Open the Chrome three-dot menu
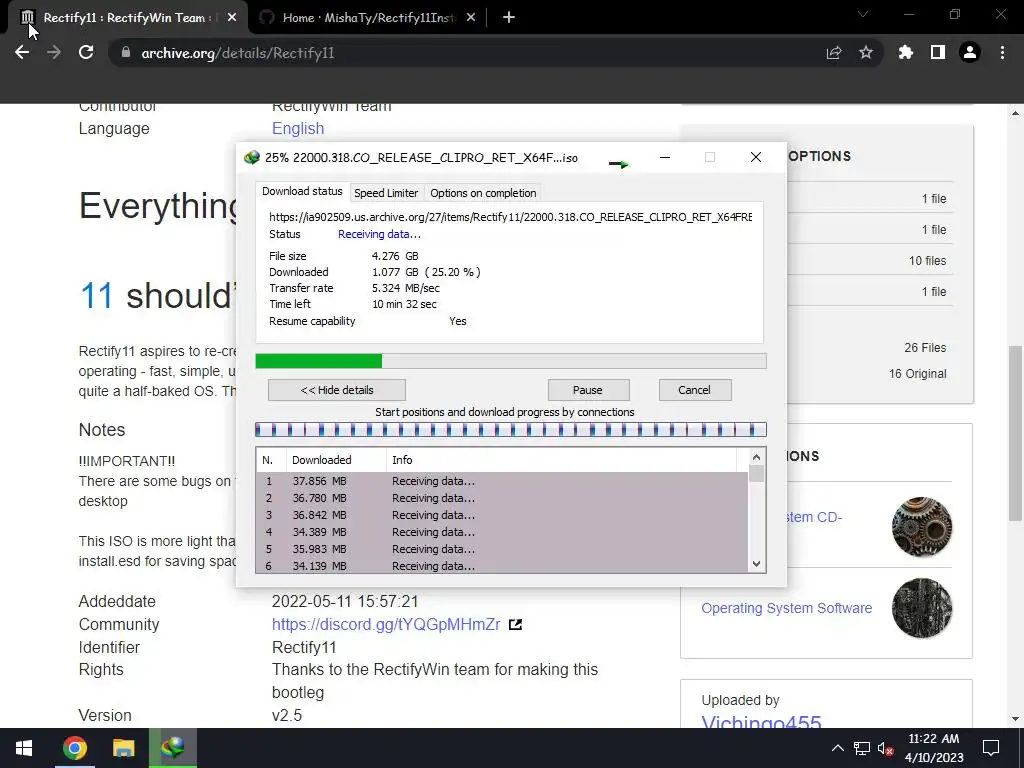The width and height of the screenshot is (1024, 768). pos(1002,52)
